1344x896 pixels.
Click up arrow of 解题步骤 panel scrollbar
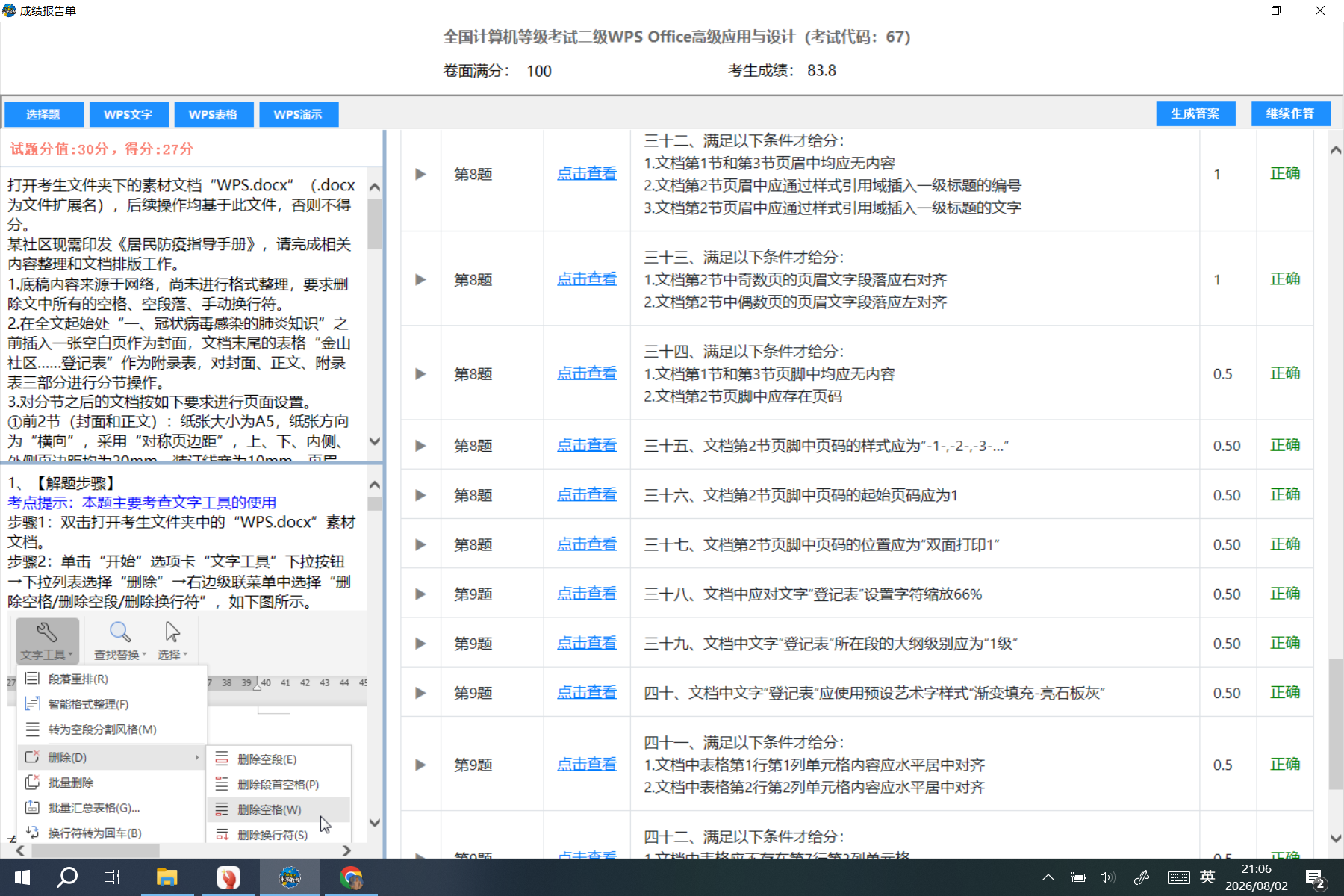pyautogui.click(x=375, y=485)
